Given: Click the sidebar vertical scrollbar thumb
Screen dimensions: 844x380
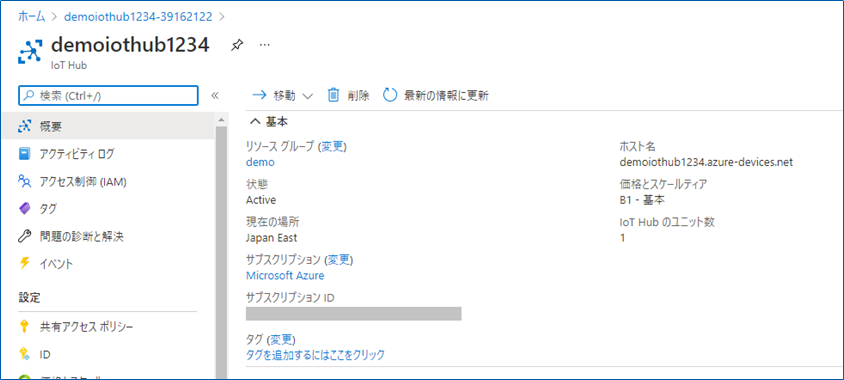Looking at the screenshot, I should coord(221,253).
